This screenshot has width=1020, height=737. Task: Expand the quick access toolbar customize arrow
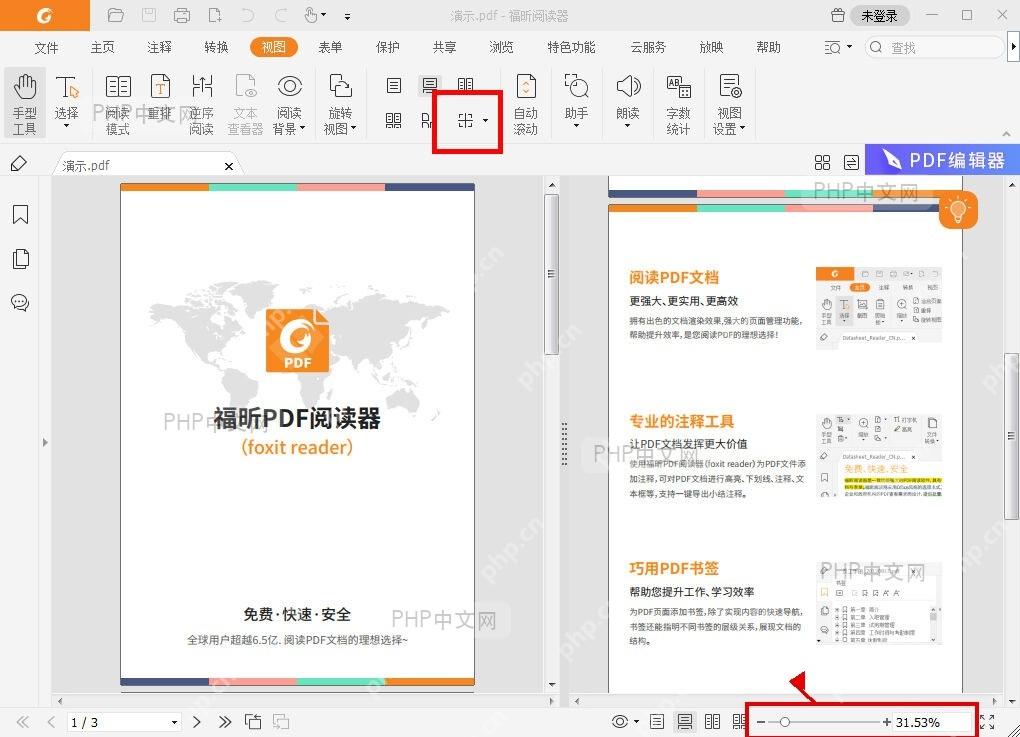point(347,16)
